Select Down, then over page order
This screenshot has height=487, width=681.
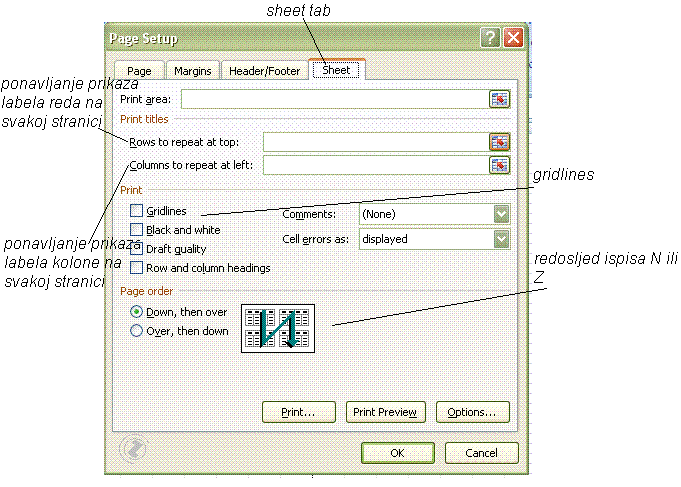coord(137,312)
